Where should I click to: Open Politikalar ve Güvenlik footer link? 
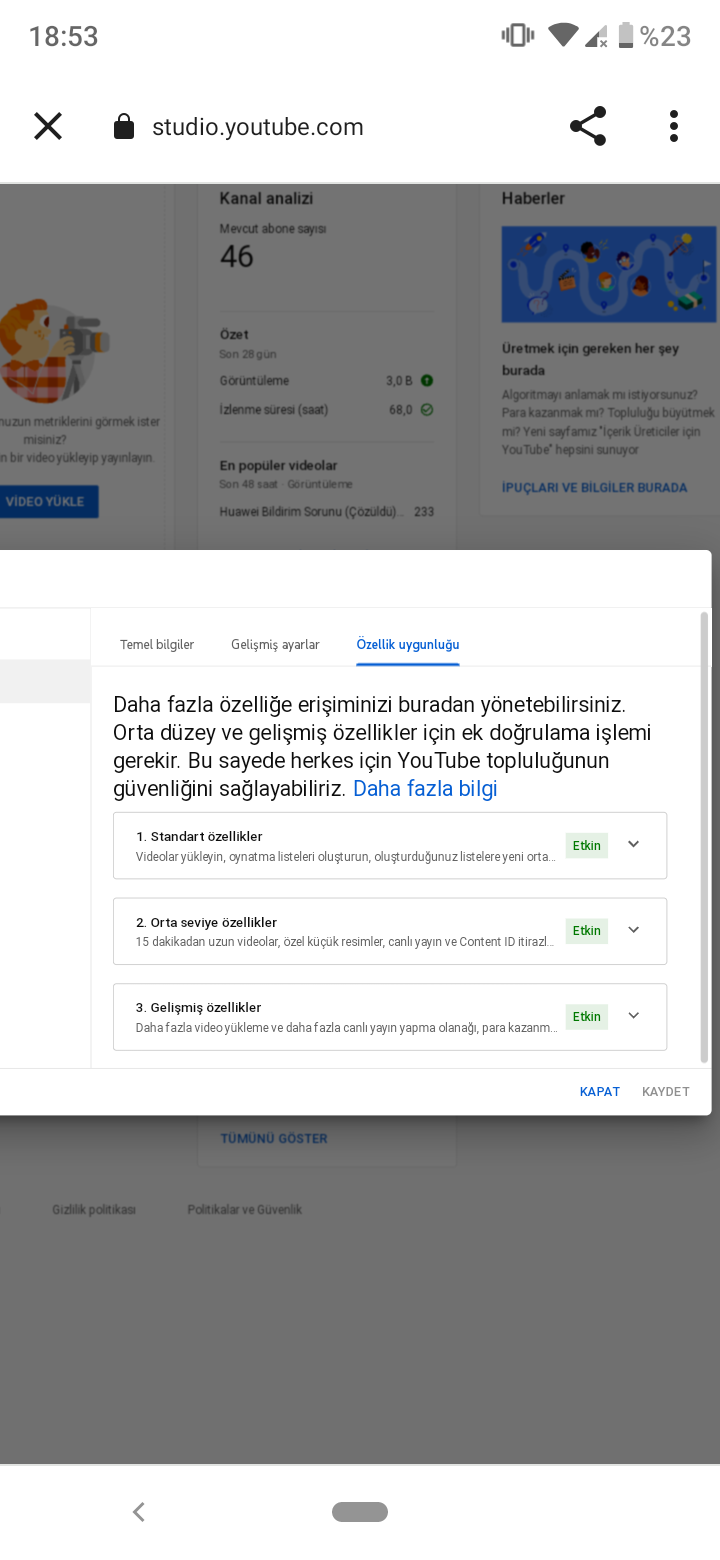[x=244, y=1209]
